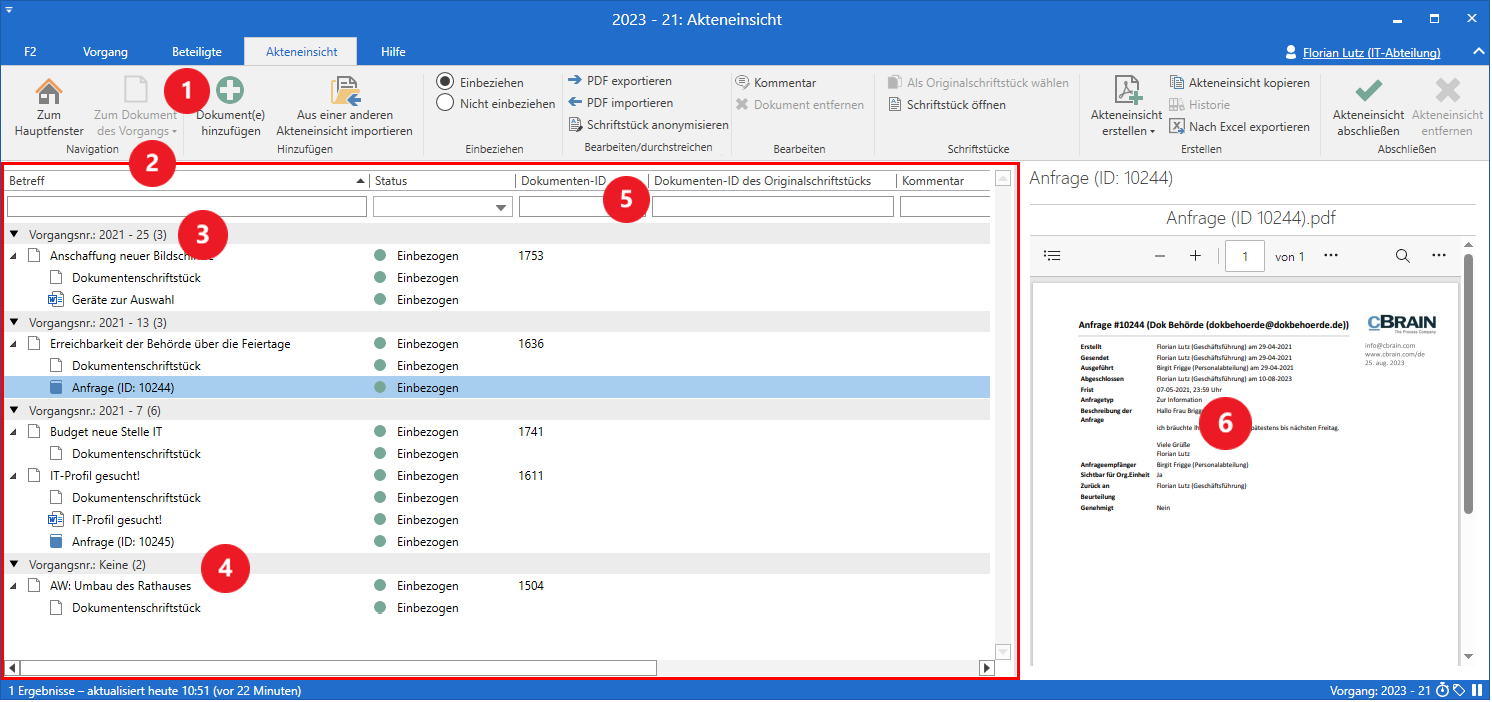Screen dimensions: 1492x702
Task: Open the Status filter dropdown
Action: click(501, 208)
